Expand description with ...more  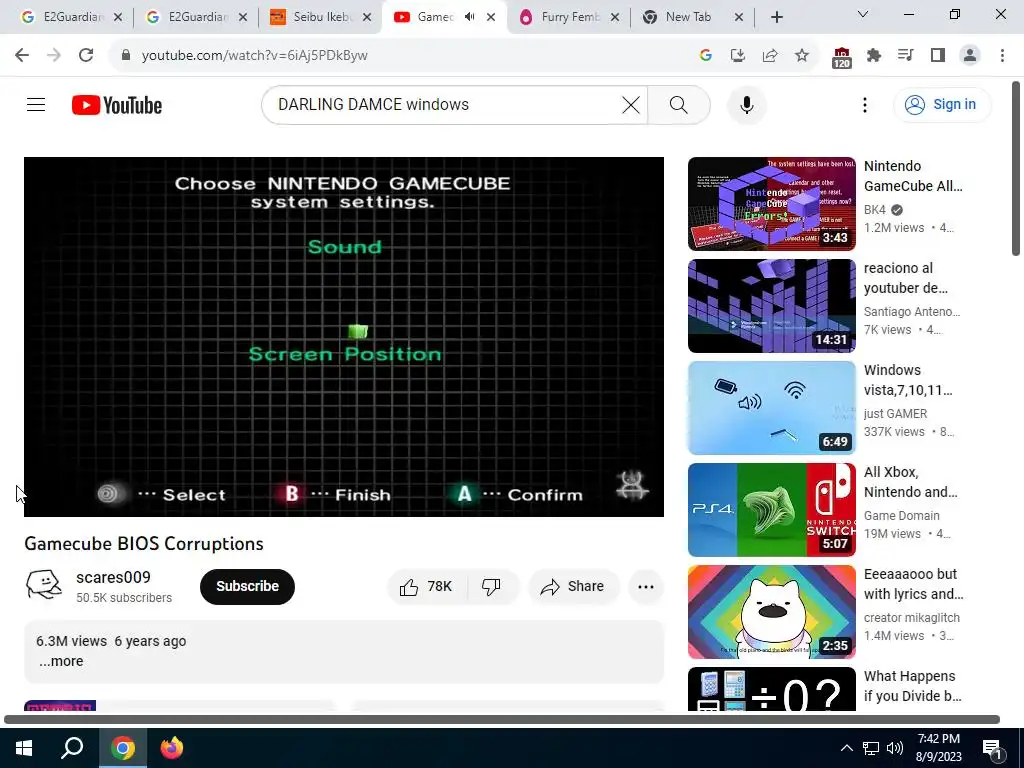61,661
